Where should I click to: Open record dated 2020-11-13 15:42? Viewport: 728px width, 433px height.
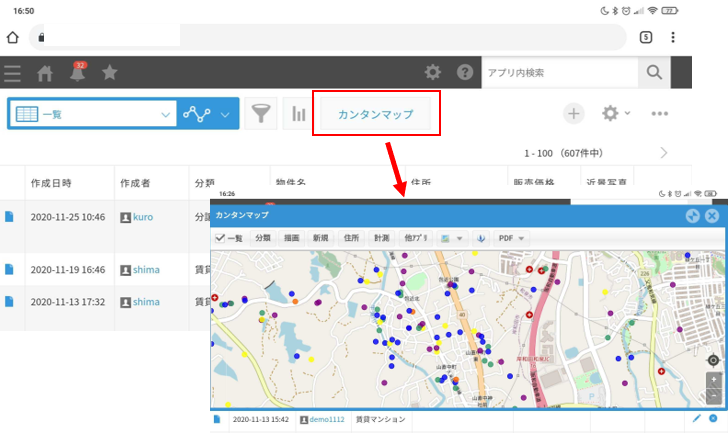click(x=217, y=420)
